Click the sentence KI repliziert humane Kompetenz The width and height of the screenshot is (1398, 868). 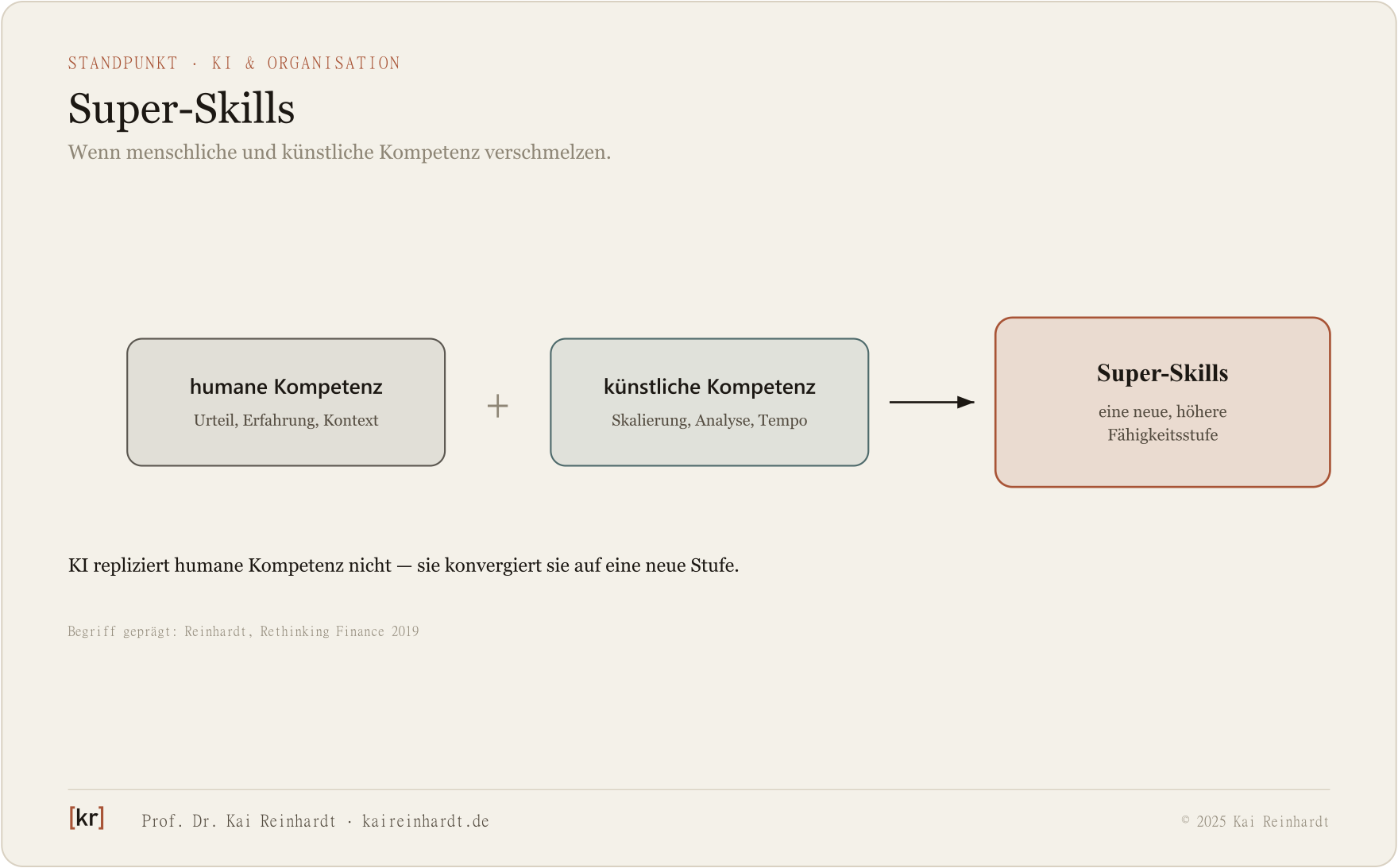point(404,565)
